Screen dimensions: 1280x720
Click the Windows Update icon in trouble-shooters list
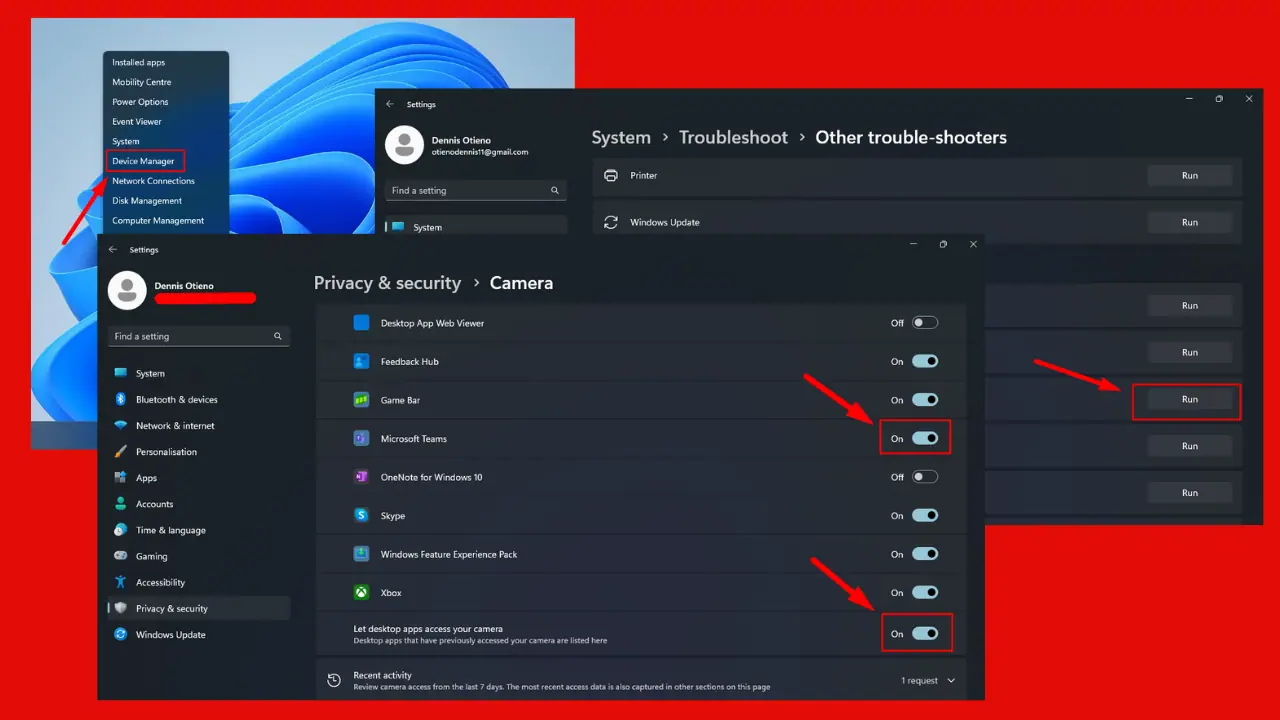pos(611,222)
